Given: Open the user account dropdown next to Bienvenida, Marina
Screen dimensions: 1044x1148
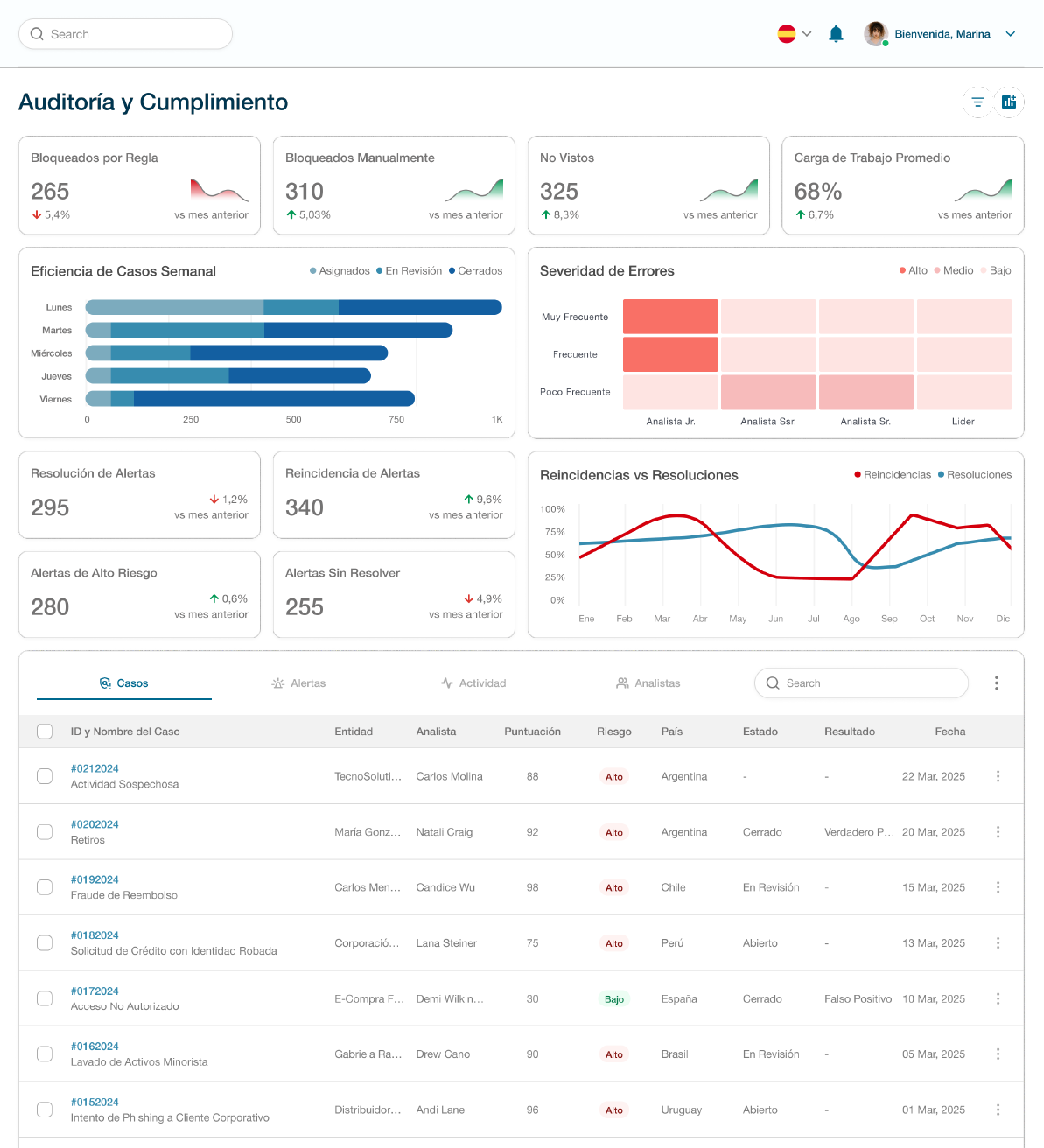Looking at the screenshot, I should (x=1011, y=33).
